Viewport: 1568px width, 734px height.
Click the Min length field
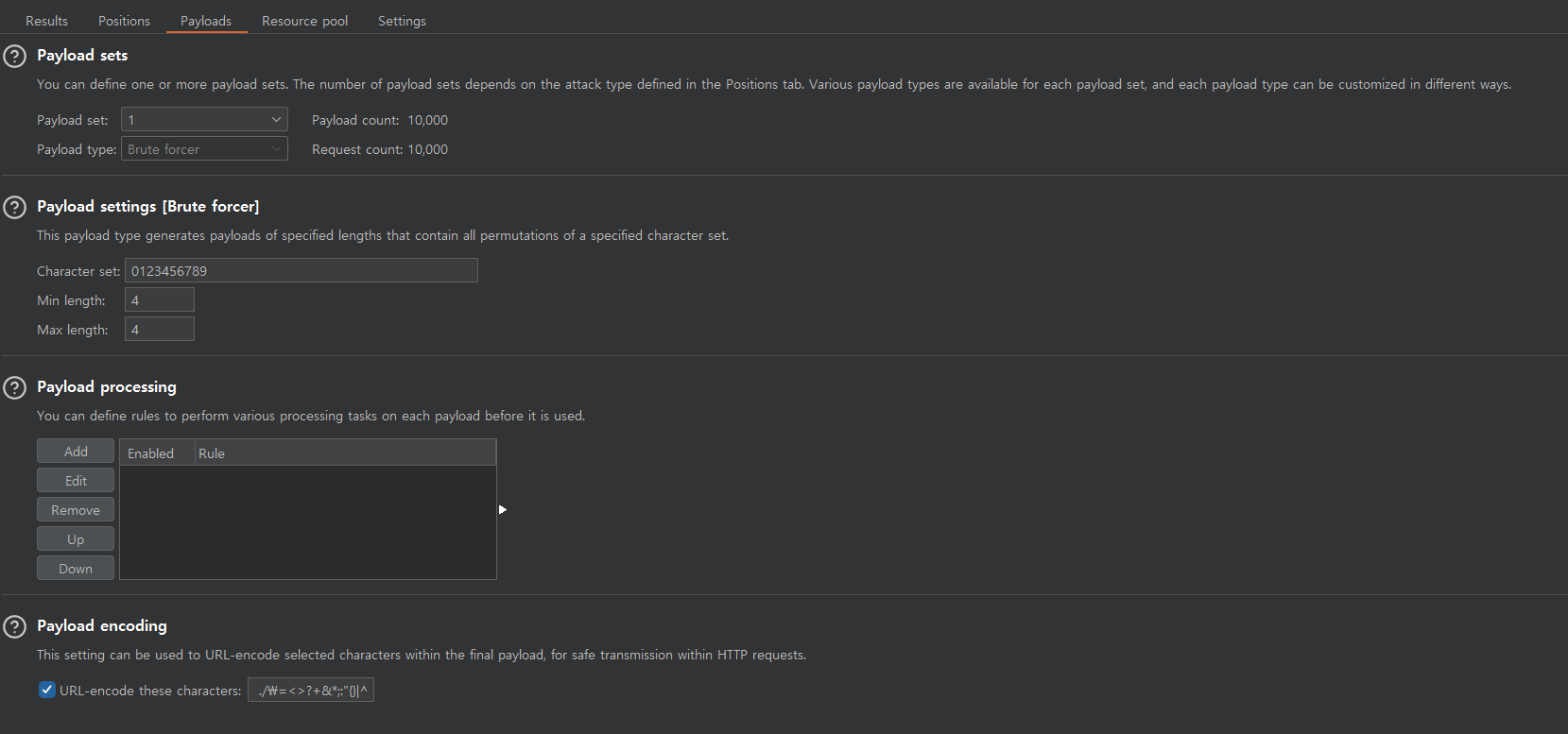(x=160, y=300)
